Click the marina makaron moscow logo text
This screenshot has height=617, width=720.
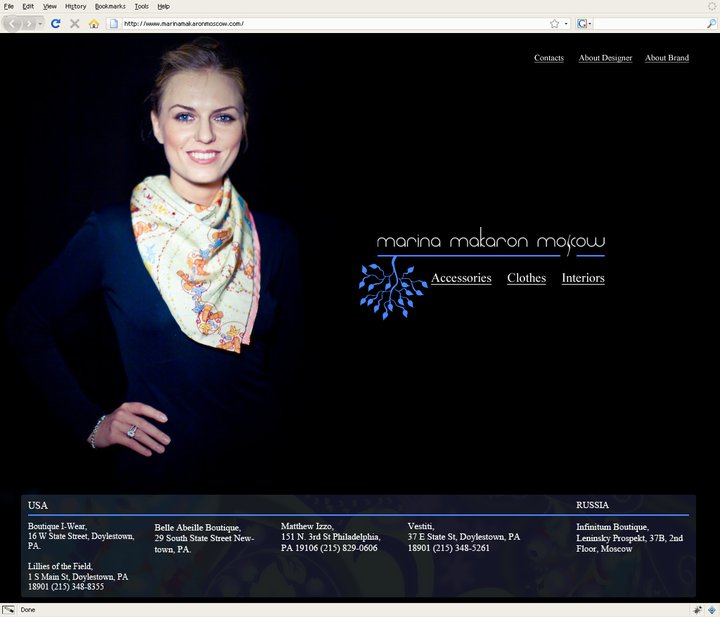pos(491,241)
